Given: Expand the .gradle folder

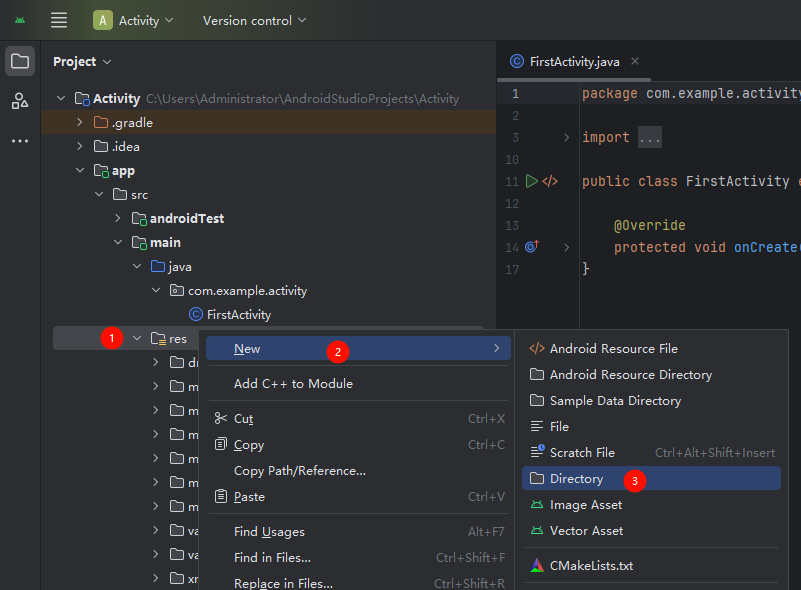Looking at the screenshot, I should click(80, 122).
